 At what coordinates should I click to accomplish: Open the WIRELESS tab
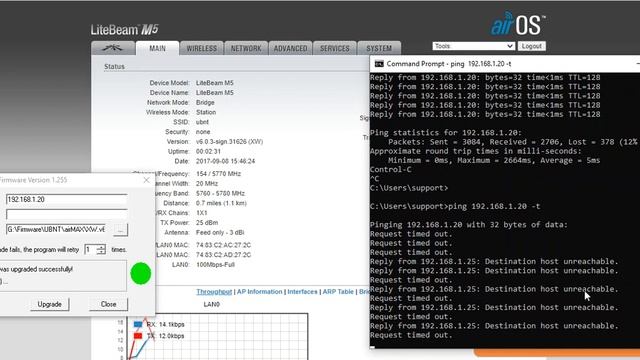(202, 48)
